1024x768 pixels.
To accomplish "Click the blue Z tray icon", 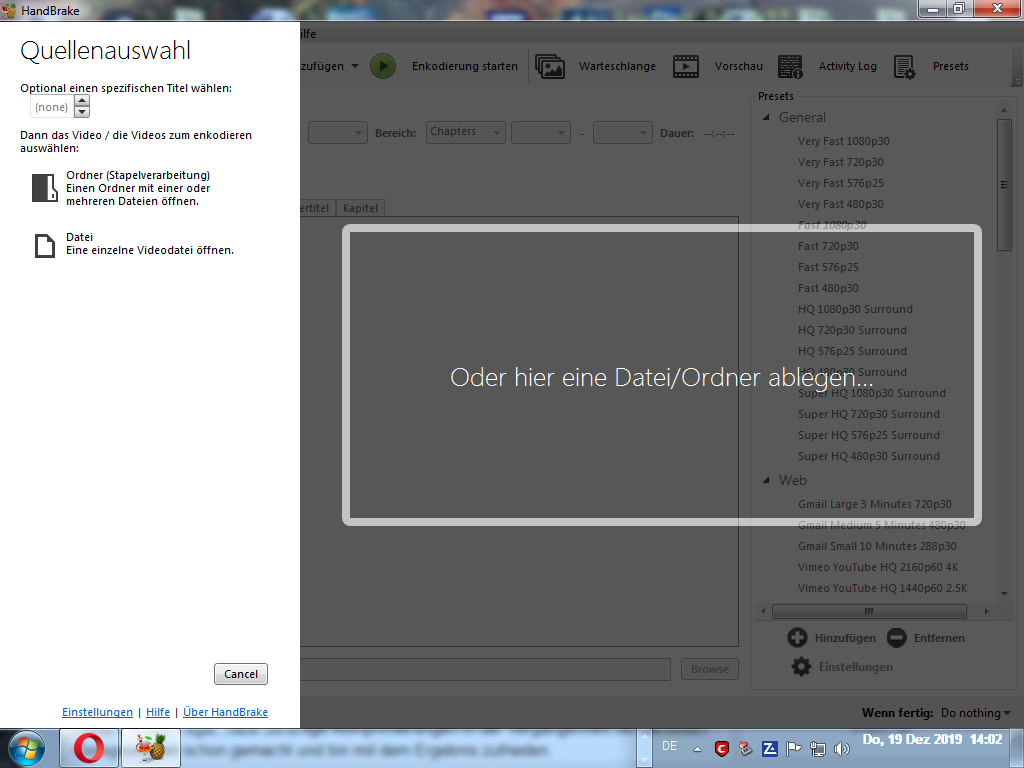I will (x=769, y=749).
